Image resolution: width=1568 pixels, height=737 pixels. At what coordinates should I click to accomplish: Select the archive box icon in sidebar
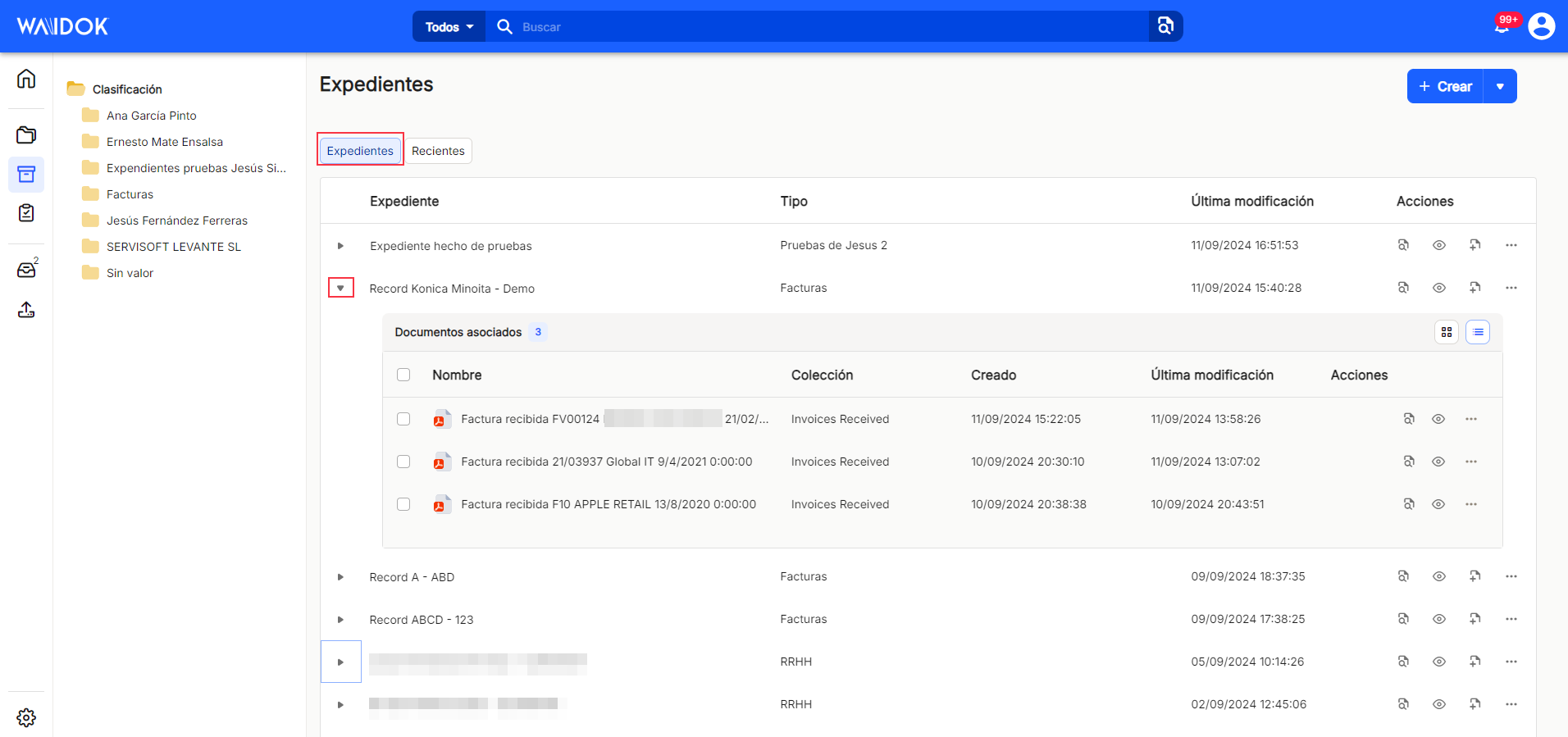tap(26, 174)
